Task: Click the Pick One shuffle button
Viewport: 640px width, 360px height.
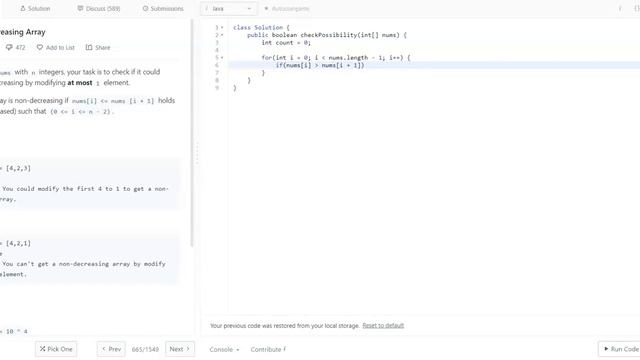Action: (x=56, y=349)
